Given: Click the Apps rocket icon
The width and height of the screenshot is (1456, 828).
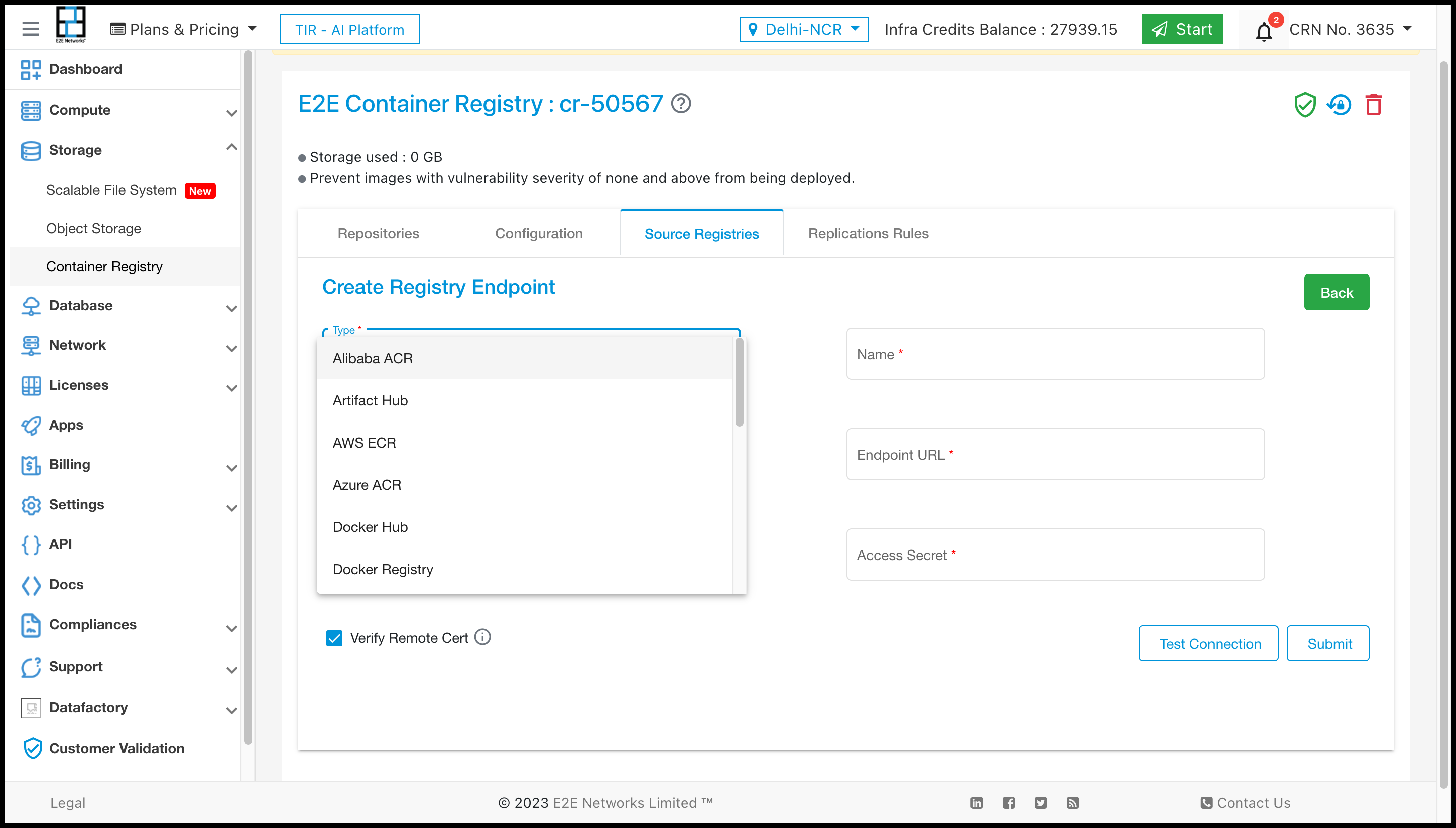Looking at the screenshot, I should [x=31, y=426].
